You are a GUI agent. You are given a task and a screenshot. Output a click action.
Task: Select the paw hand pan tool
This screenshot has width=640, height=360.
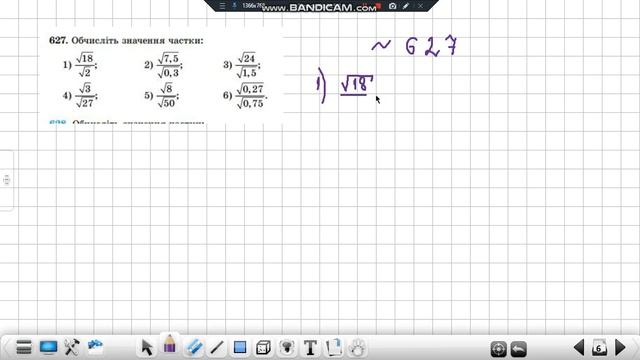[x=357, y=348]
